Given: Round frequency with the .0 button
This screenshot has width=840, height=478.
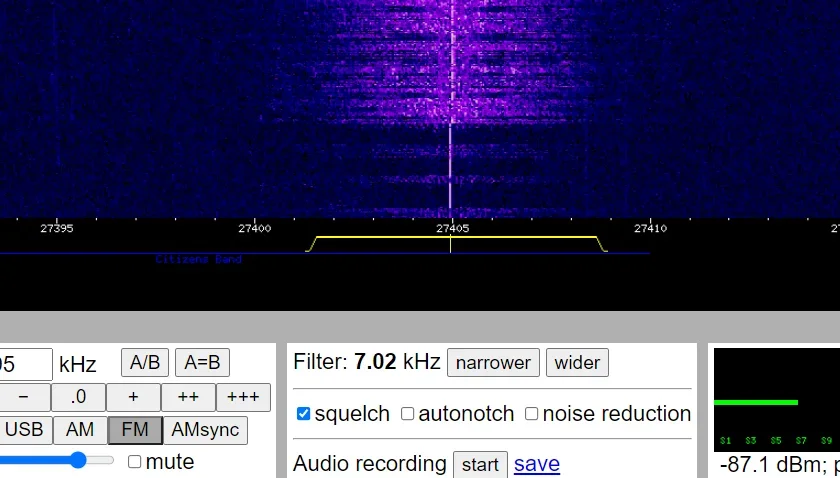Looking at the screenshot, I should point(78,397).
